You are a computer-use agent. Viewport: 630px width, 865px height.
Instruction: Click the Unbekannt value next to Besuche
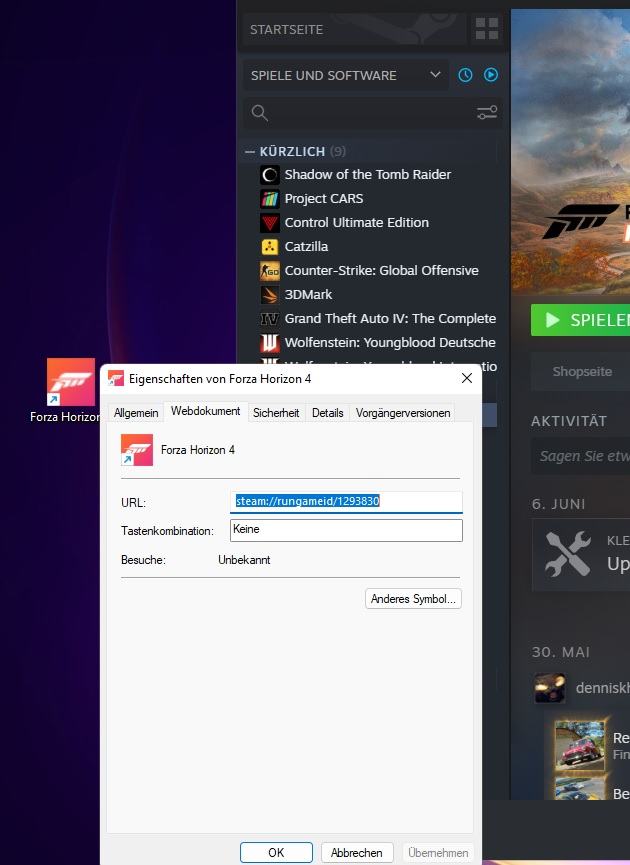coord(244,560)
